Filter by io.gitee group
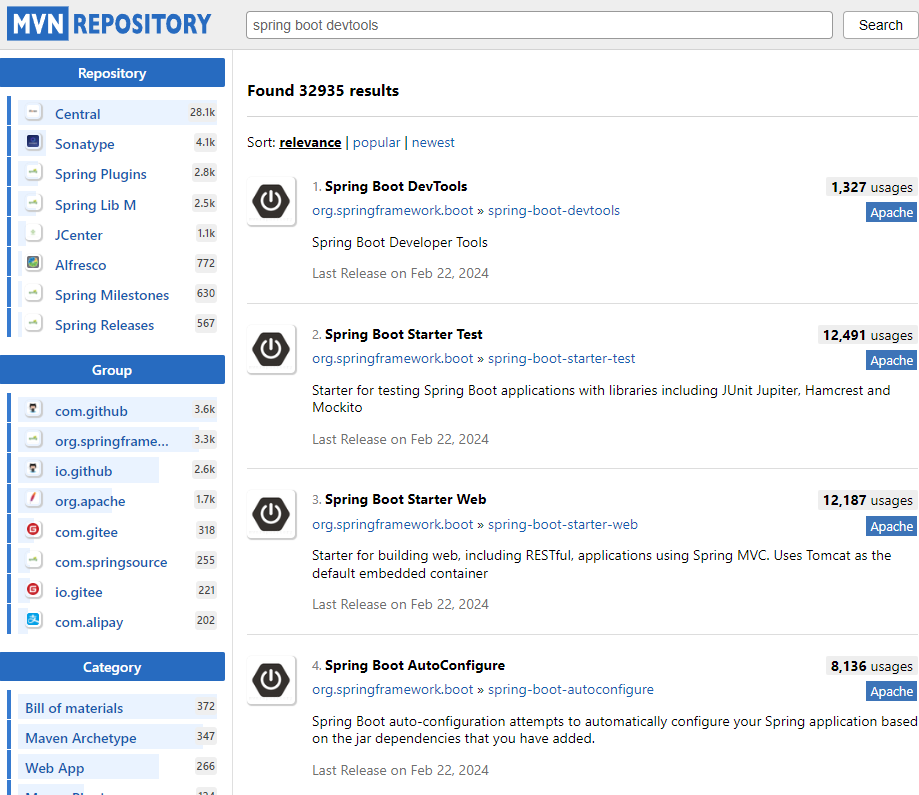Screen dimensions: 919x795 [79, 593]
